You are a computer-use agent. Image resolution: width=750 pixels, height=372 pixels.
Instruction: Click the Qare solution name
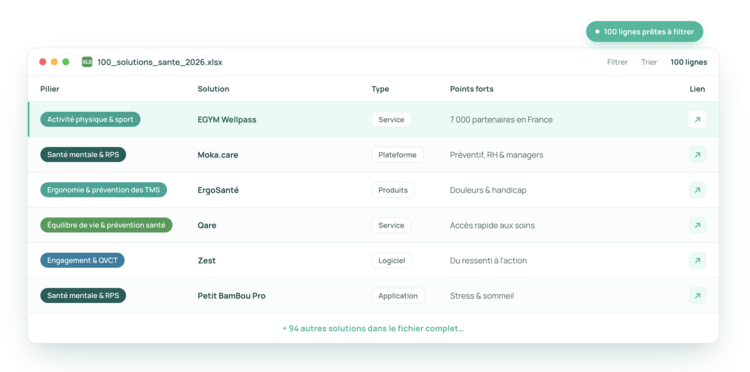207,225
